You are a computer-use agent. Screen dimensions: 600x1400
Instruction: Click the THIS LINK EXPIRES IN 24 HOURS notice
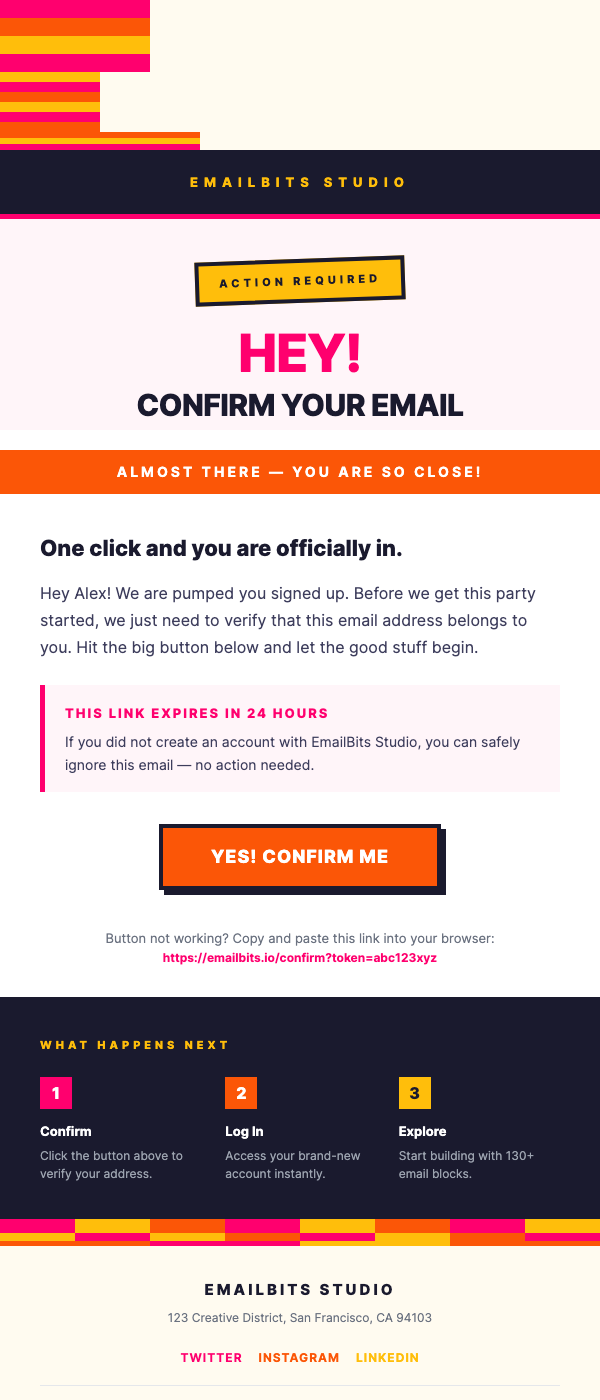(x=196, y=713)
